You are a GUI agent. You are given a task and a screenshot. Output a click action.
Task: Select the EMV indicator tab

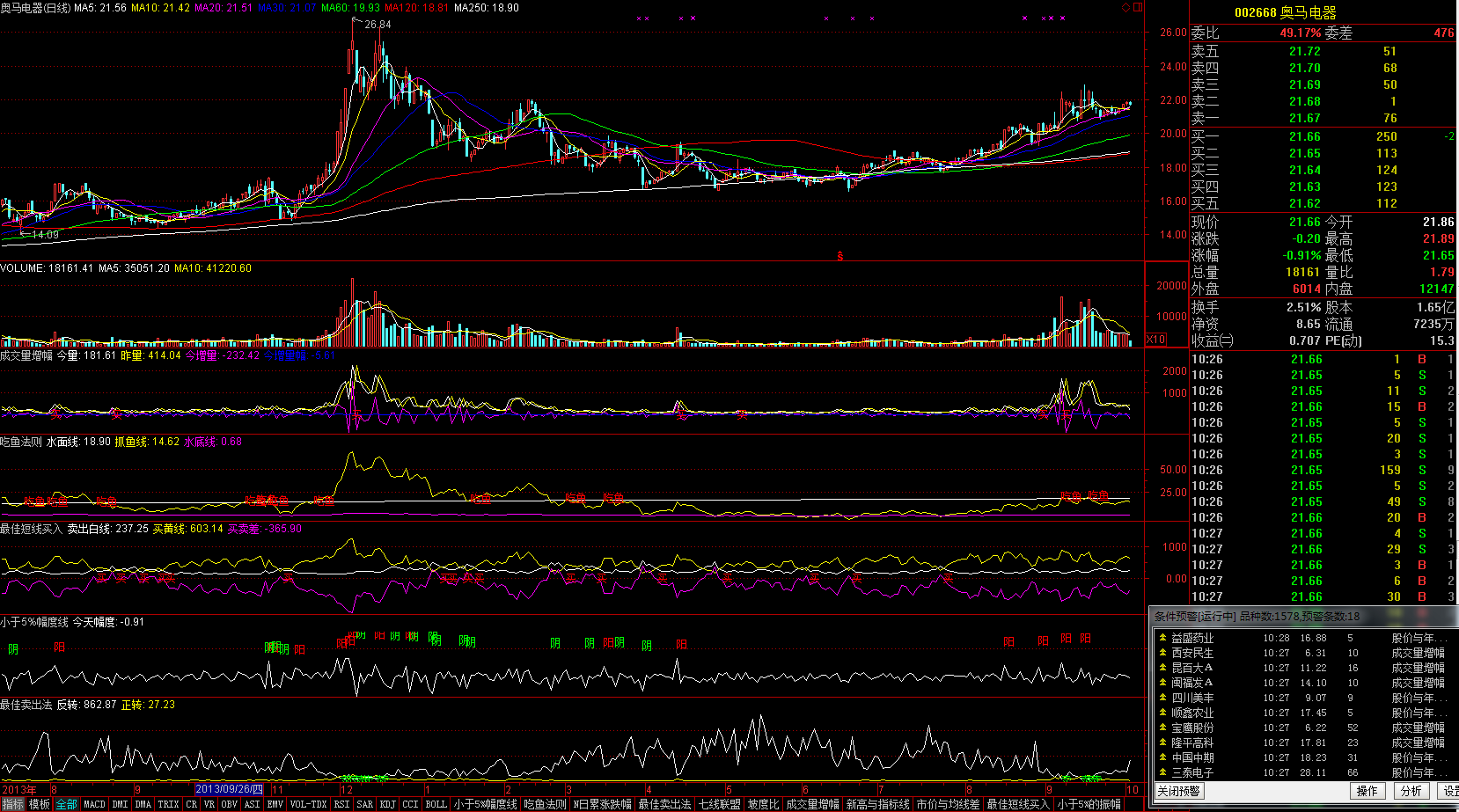tap(275, 804)
